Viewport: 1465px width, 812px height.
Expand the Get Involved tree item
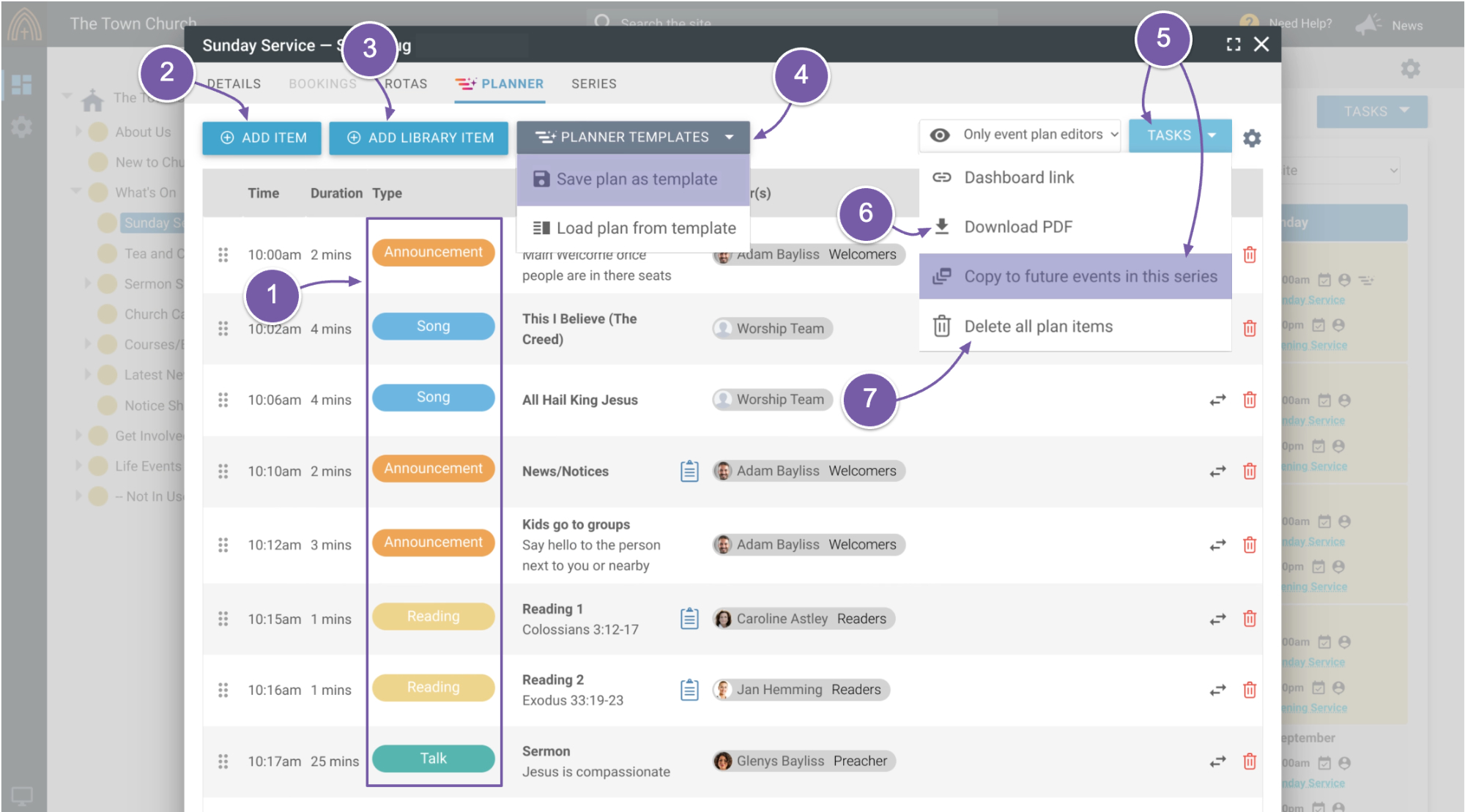click(x=78, y=436)
